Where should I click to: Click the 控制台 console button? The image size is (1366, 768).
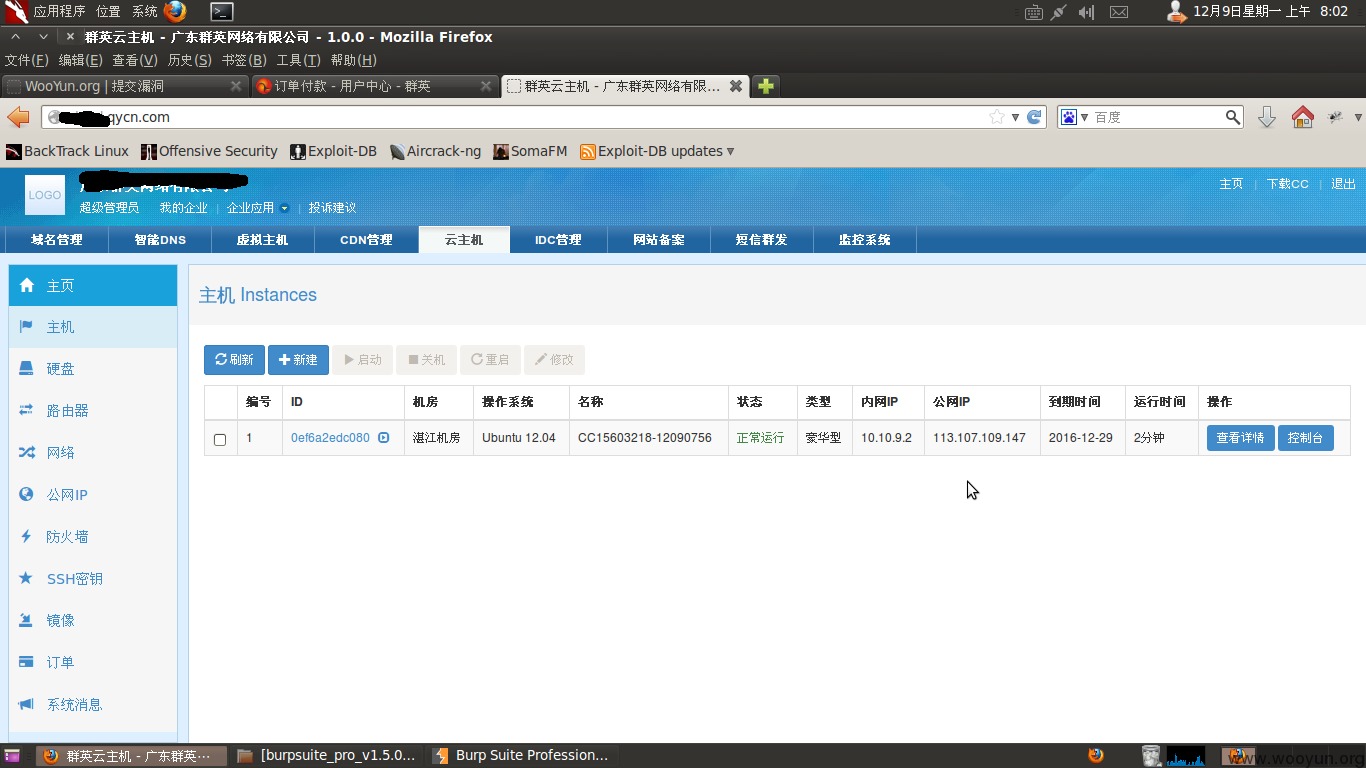[1305, 438]
